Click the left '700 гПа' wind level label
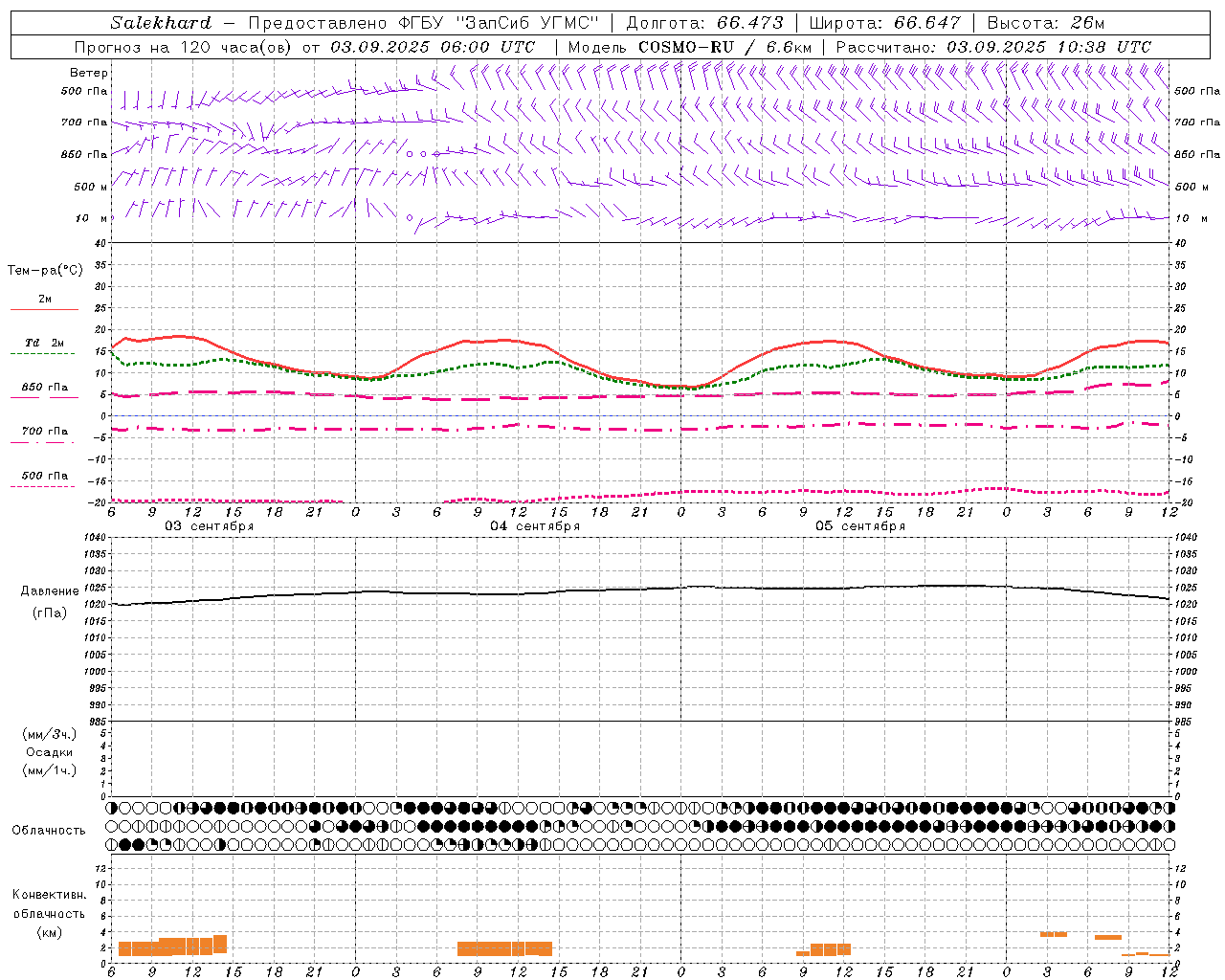 coord(84,122)
